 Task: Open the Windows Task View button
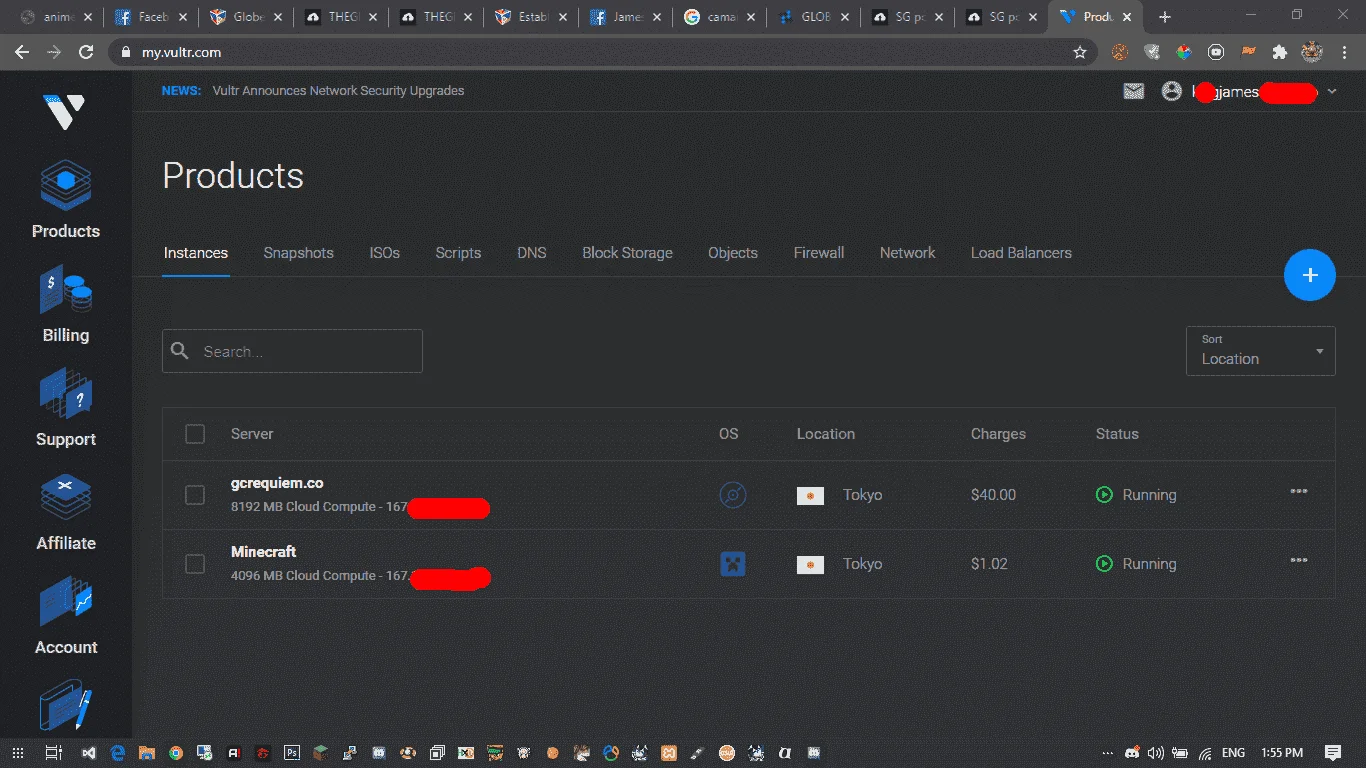click(x=53, y=753)
